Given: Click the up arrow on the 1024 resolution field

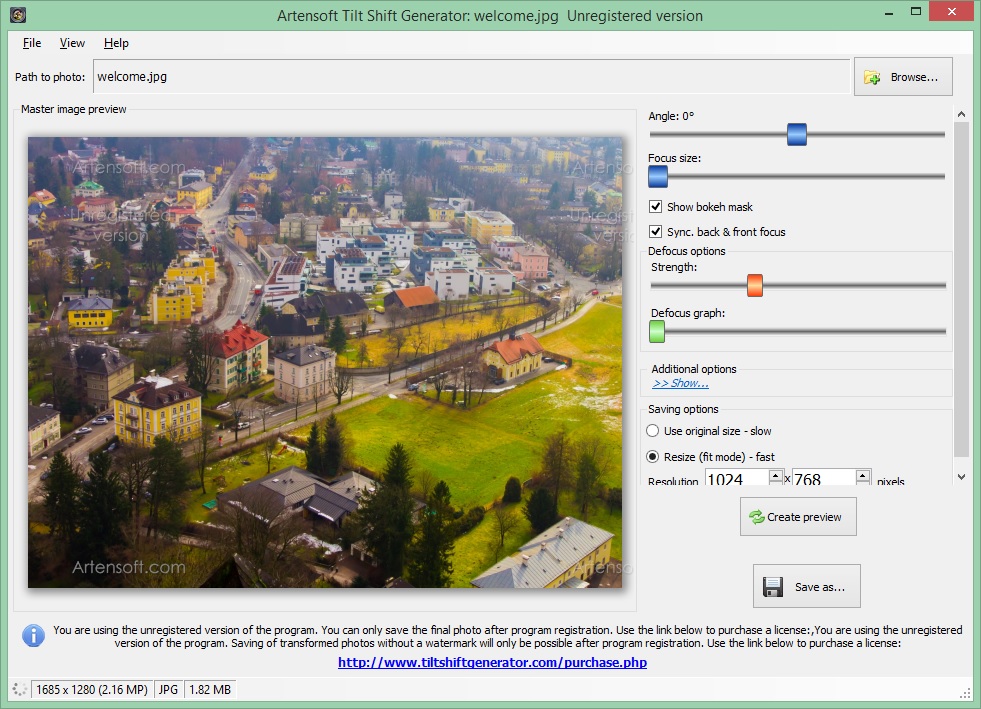Looking at the screenshot, I should (778, 475).
